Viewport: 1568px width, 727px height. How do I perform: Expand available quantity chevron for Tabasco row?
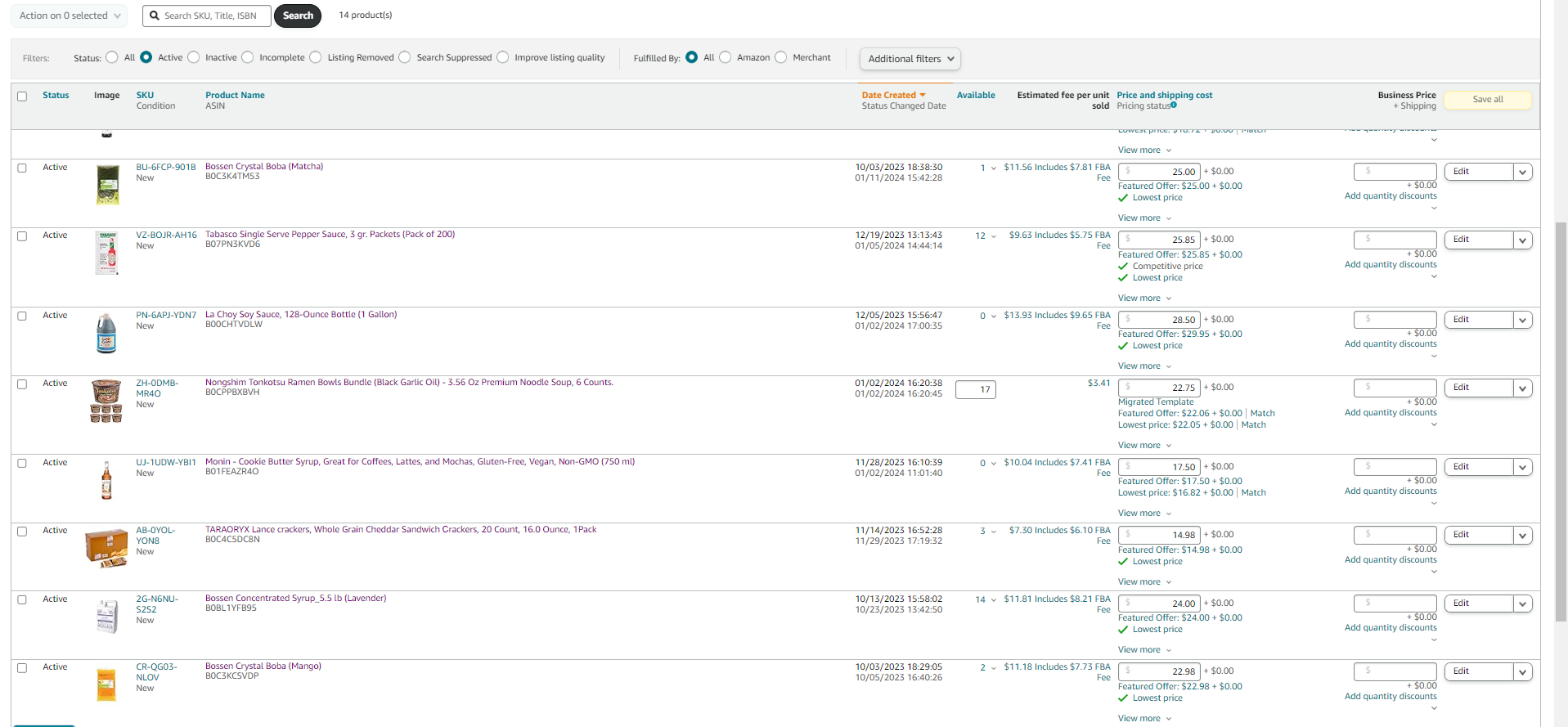click(x=994, y=236)
